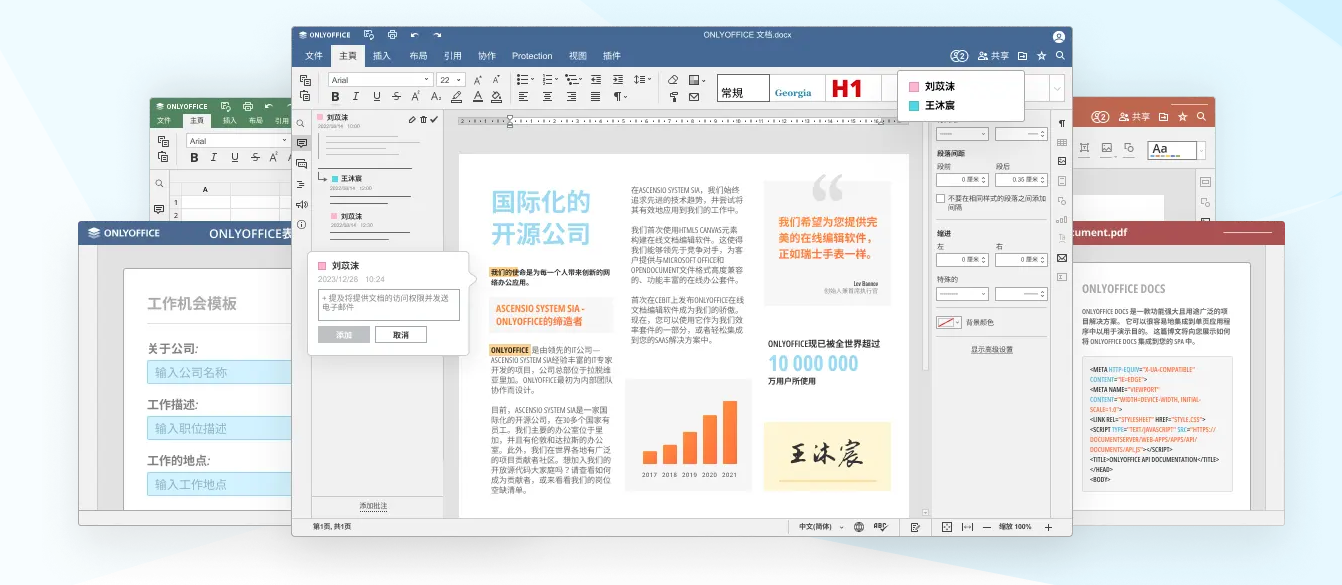Decrease paragraph indent
The height and width of the screenshot is (585, 1342).
596,80
